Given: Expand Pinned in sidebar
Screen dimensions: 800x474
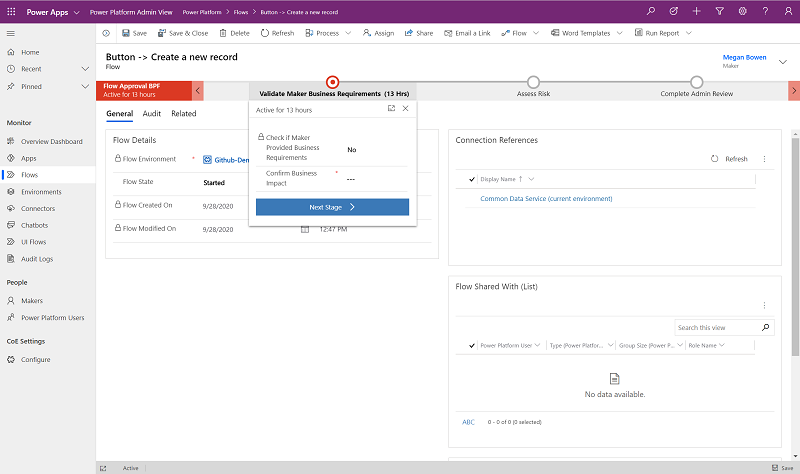Looking at the screenshot, I should pyautogui.click(x=85, y=87).
